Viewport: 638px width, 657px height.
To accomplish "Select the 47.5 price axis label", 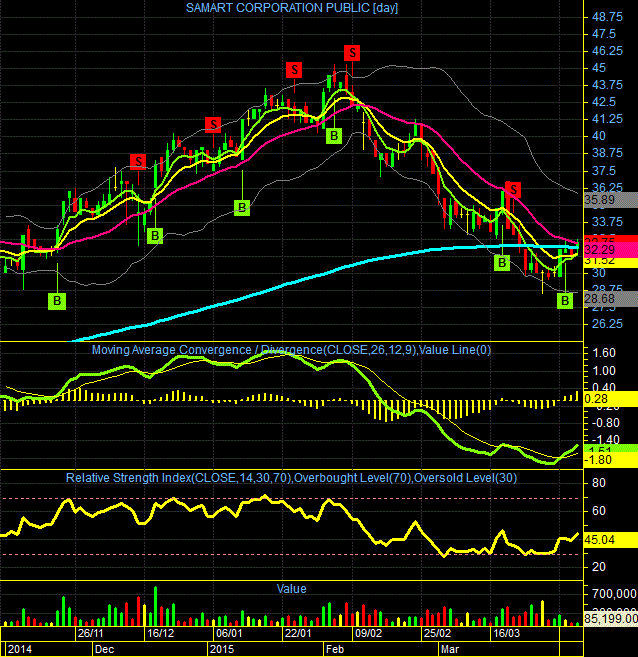I will point(604,34).
